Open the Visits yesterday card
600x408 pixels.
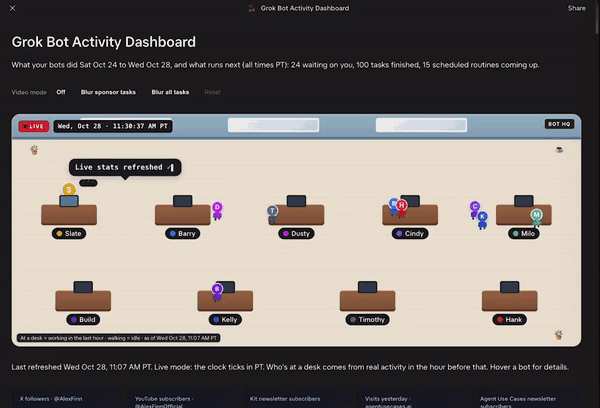pos(412,399)
